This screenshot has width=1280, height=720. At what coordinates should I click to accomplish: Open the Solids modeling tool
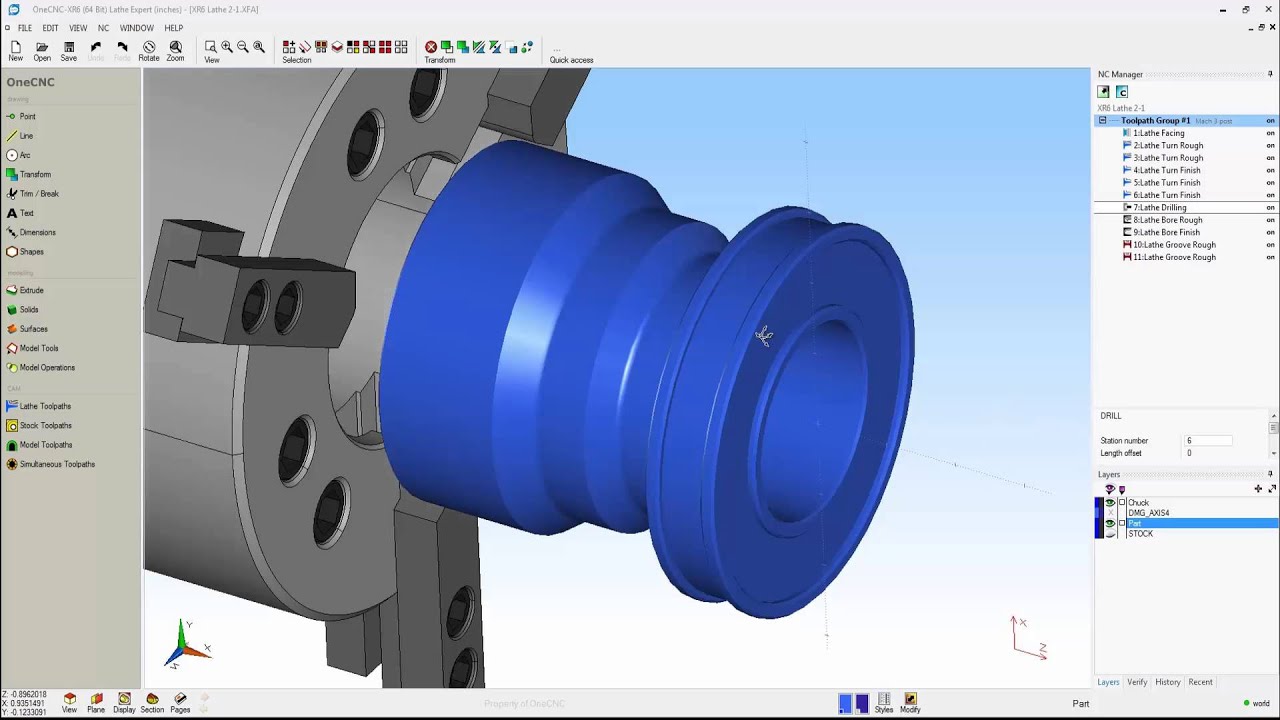(x=22, y=310)
